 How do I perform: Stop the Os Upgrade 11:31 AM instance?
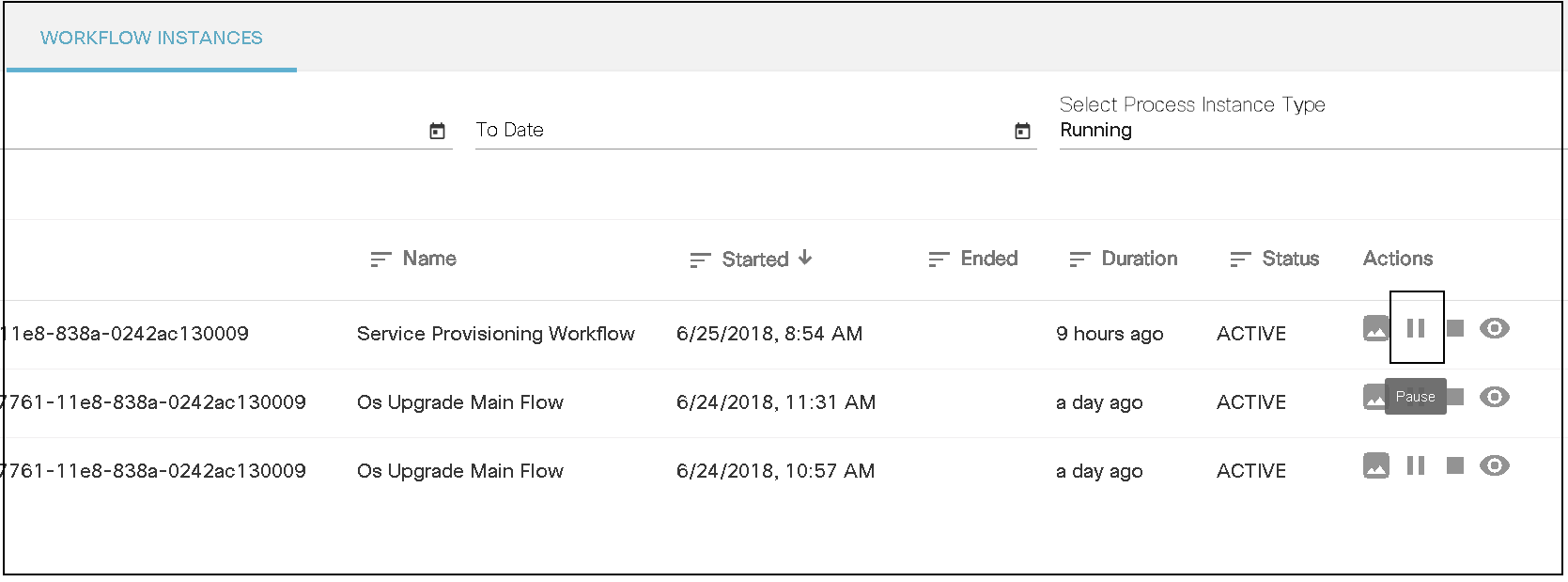(1457, 397)
